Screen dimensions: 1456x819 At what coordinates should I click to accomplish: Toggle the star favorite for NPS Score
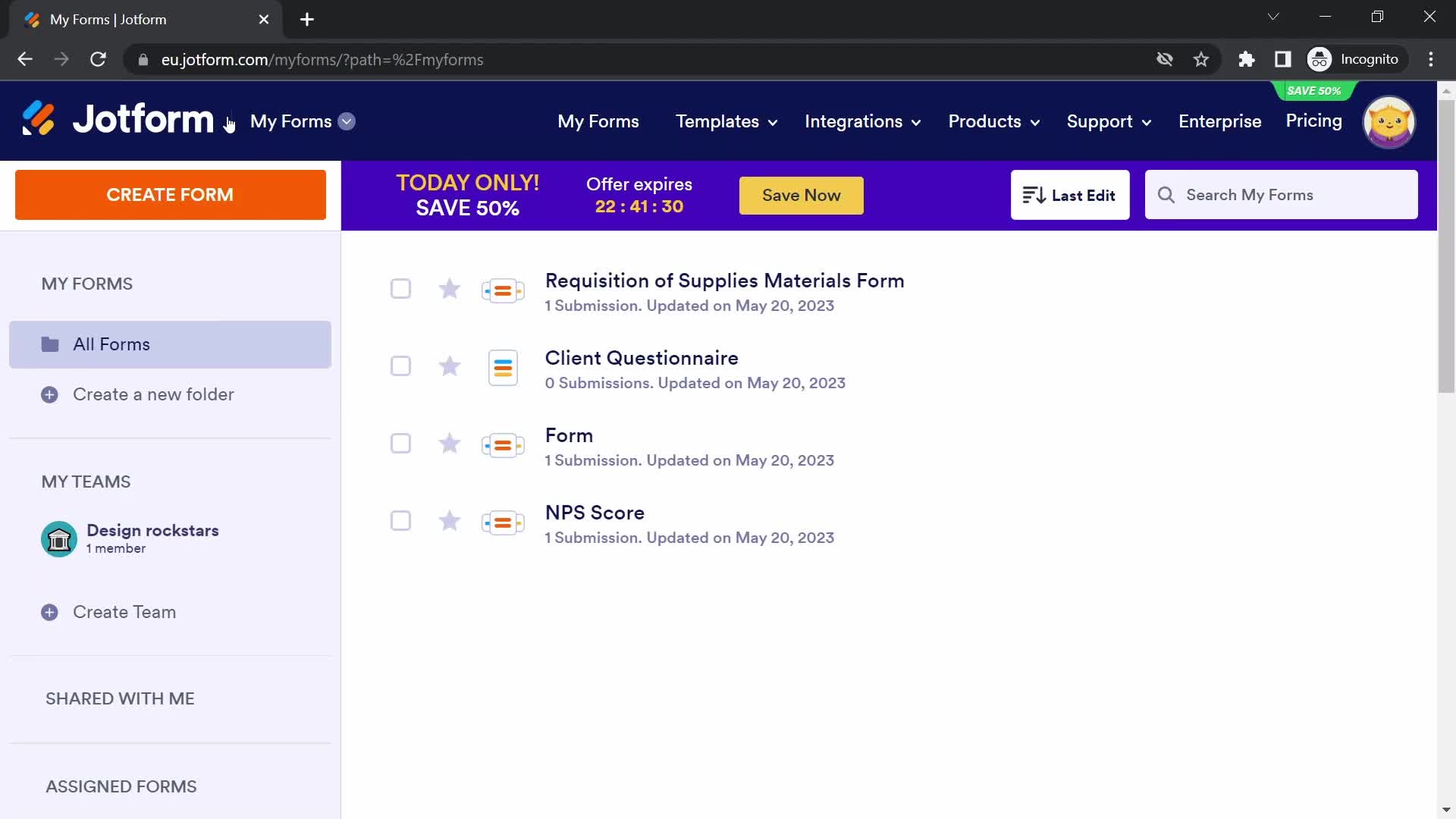449,521
